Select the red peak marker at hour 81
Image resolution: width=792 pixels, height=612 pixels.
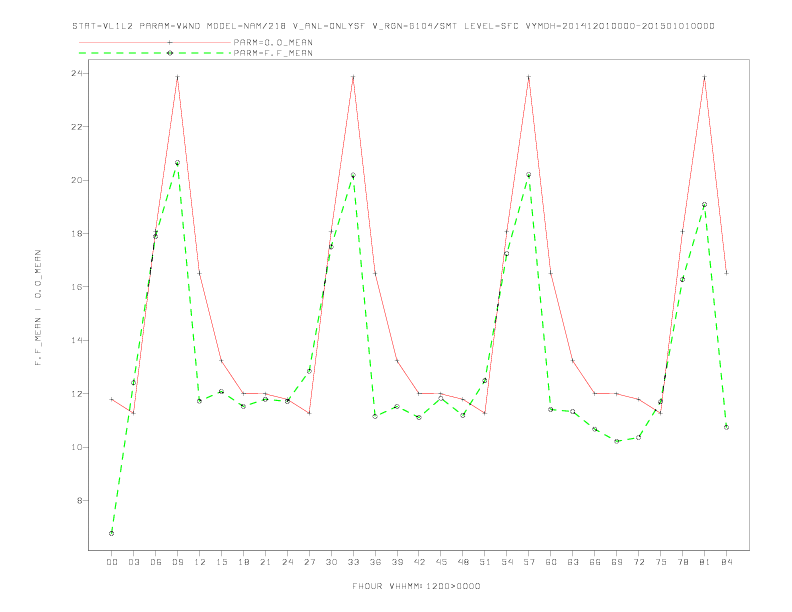[705, 77]
